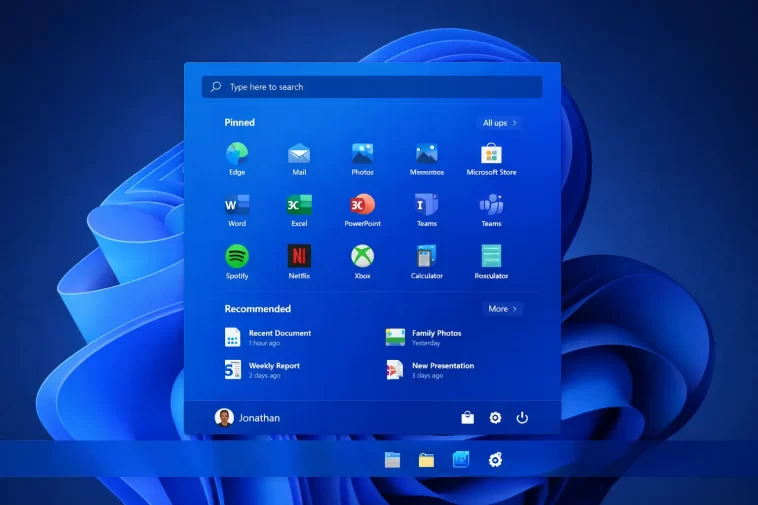Viewport: 758px width, 505px height.
Task: Open the pinned app beside Photos
Action: 426,159
